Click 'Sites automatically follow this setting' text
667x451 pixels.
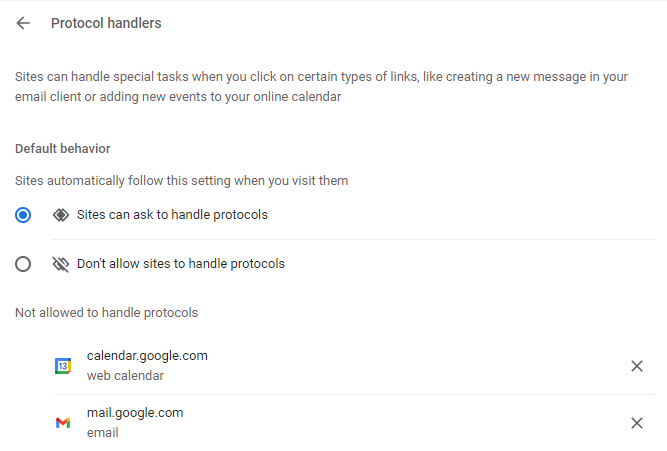pyautogui.click(x=181, y=181)
